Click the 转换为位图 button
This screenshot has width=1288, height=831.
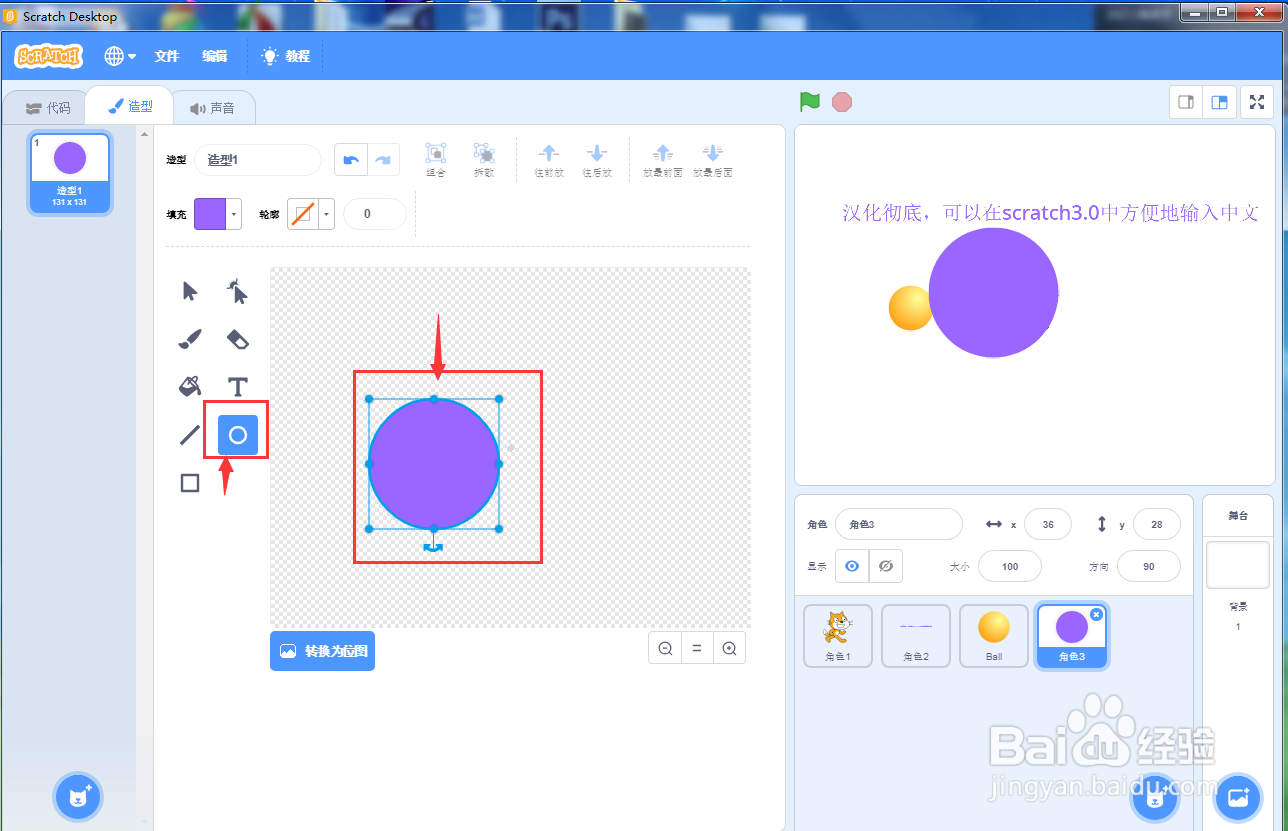[322, 650]
